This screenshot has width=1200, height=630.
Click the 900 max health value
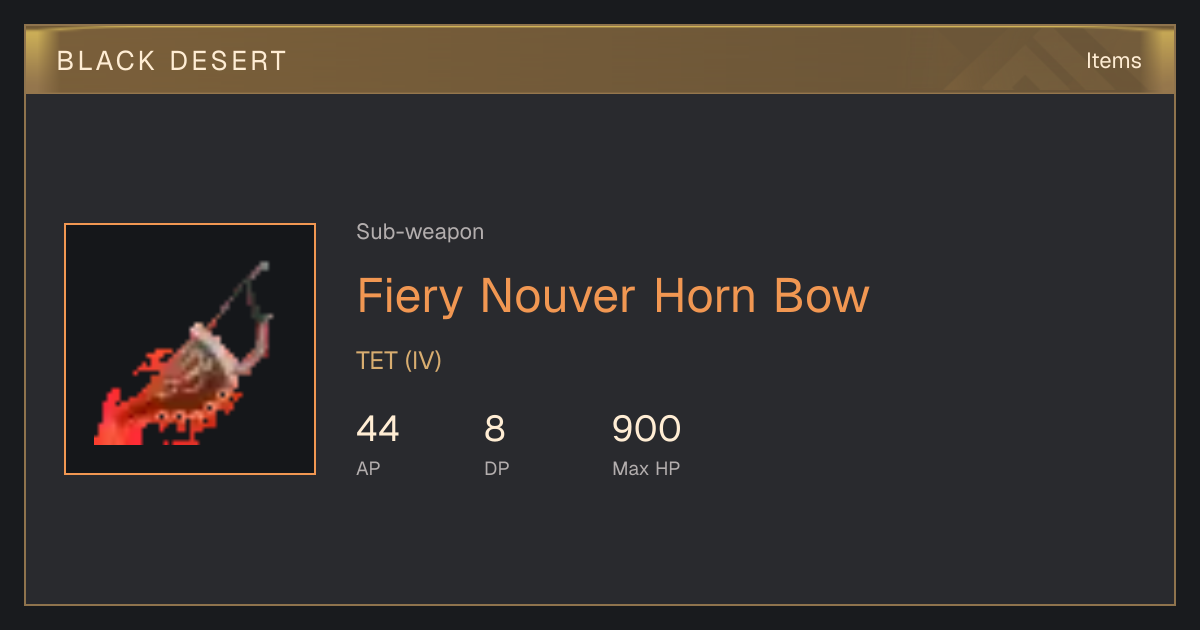click(647, 429)
